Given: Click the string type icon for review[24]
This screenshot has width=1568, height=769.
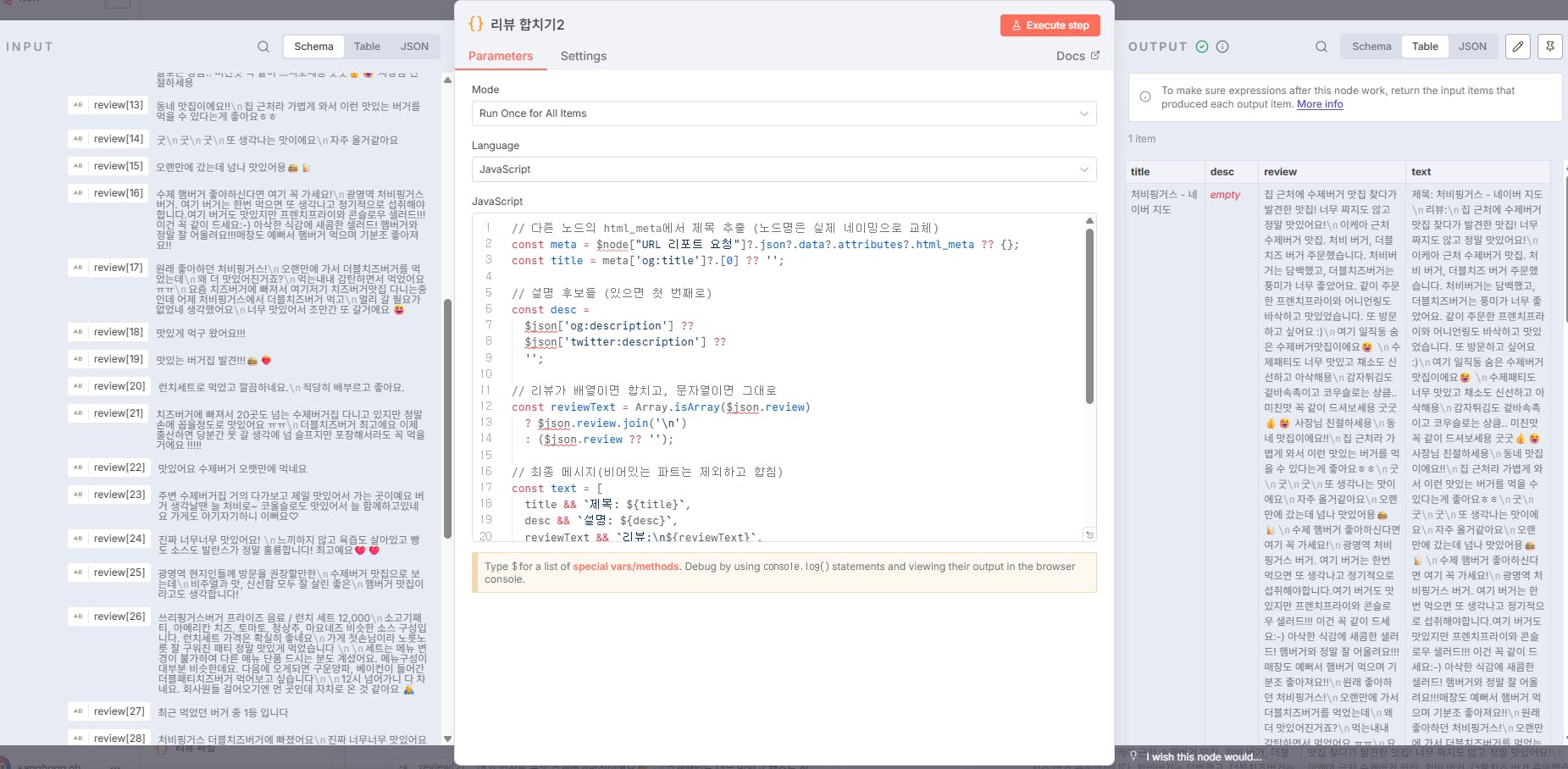Looking at the screenshot, I should [78, 539].
